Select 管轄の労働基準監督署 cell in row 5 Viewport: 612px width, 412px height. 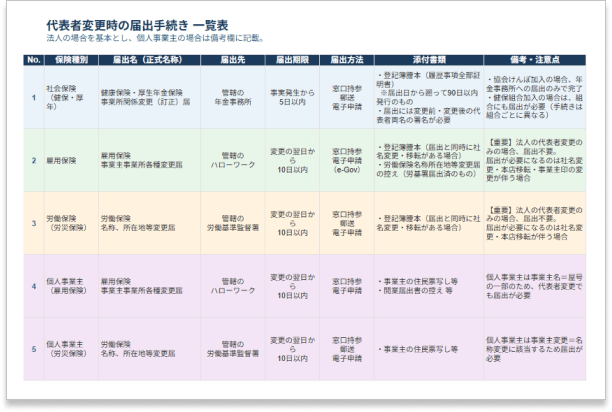233,349
